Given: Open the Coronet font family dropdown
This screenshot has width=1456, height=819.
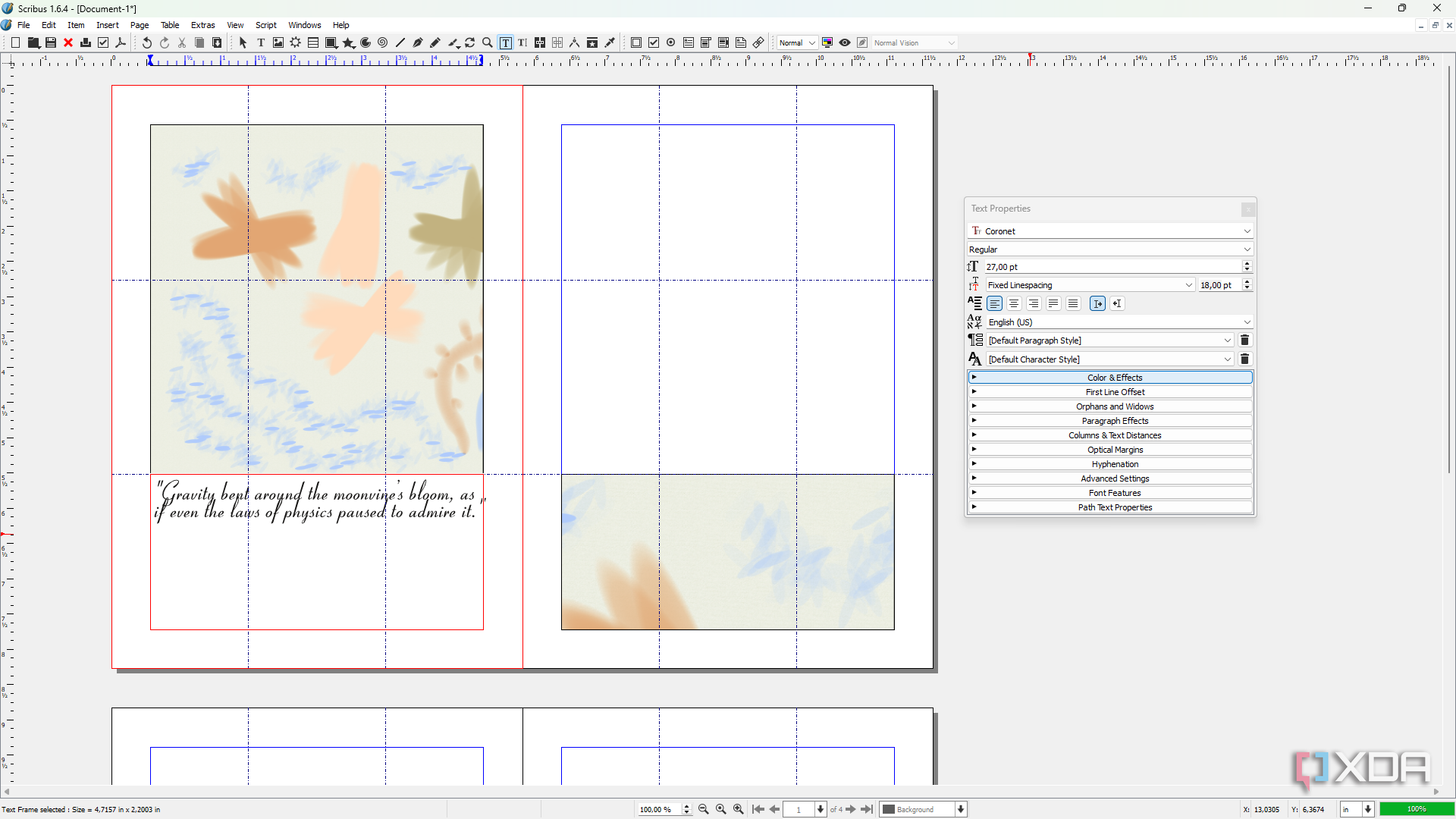Looking at the screenshot, I should pos(1110,231).
